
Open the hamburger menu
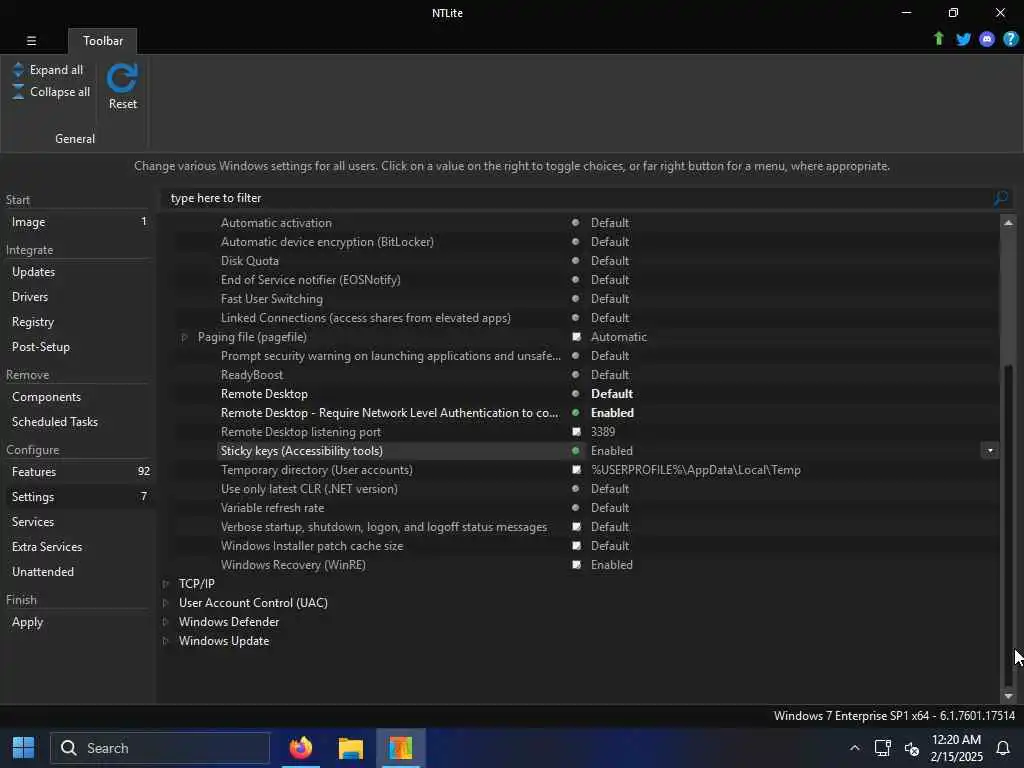[31, 40]
